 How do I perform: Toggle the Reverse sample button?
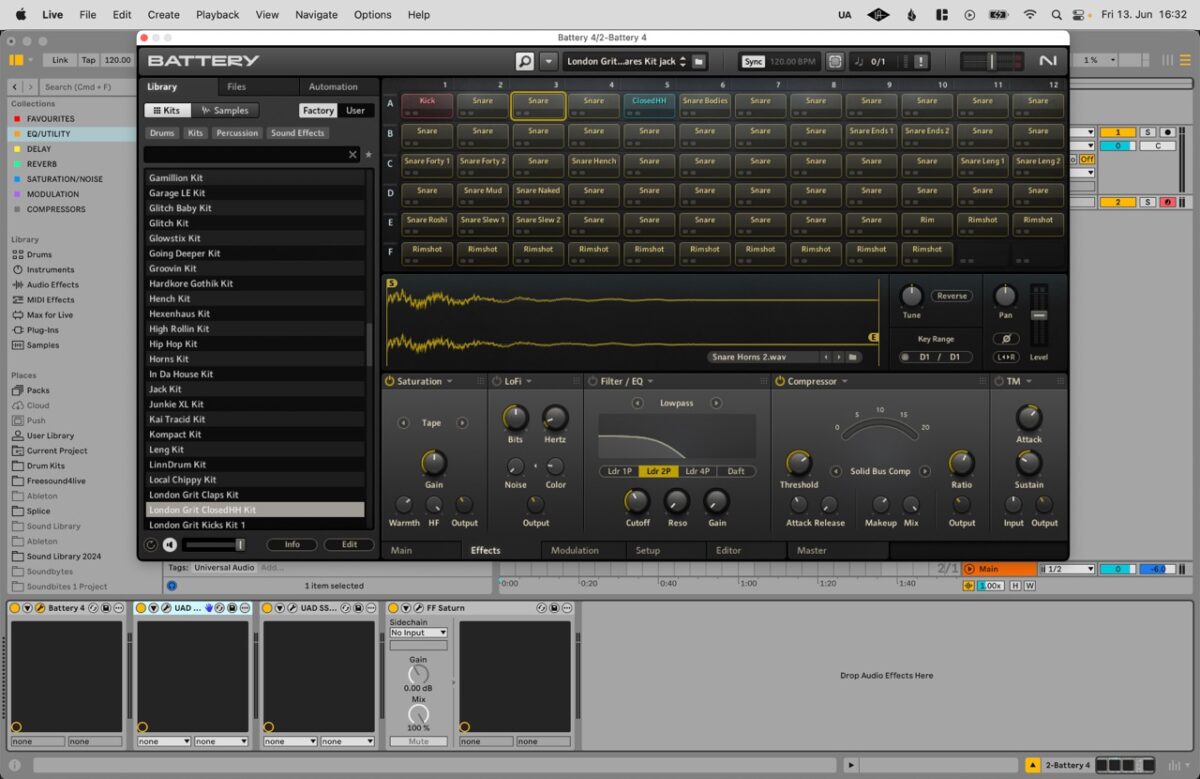[952, 296]
